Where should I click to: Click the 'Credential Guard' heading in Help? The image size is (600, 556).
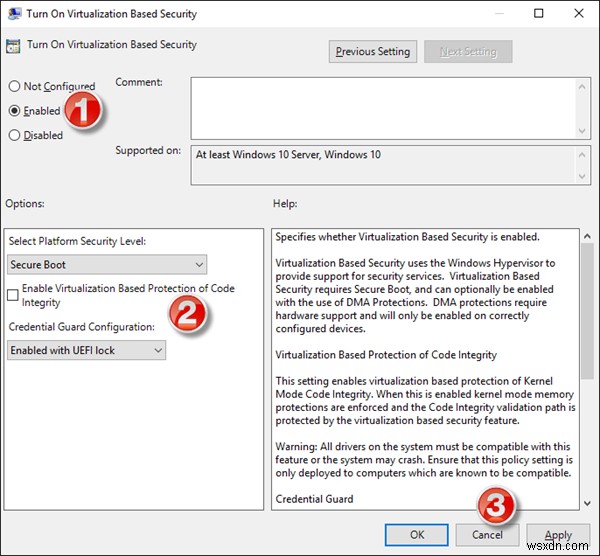click(314, 499)
